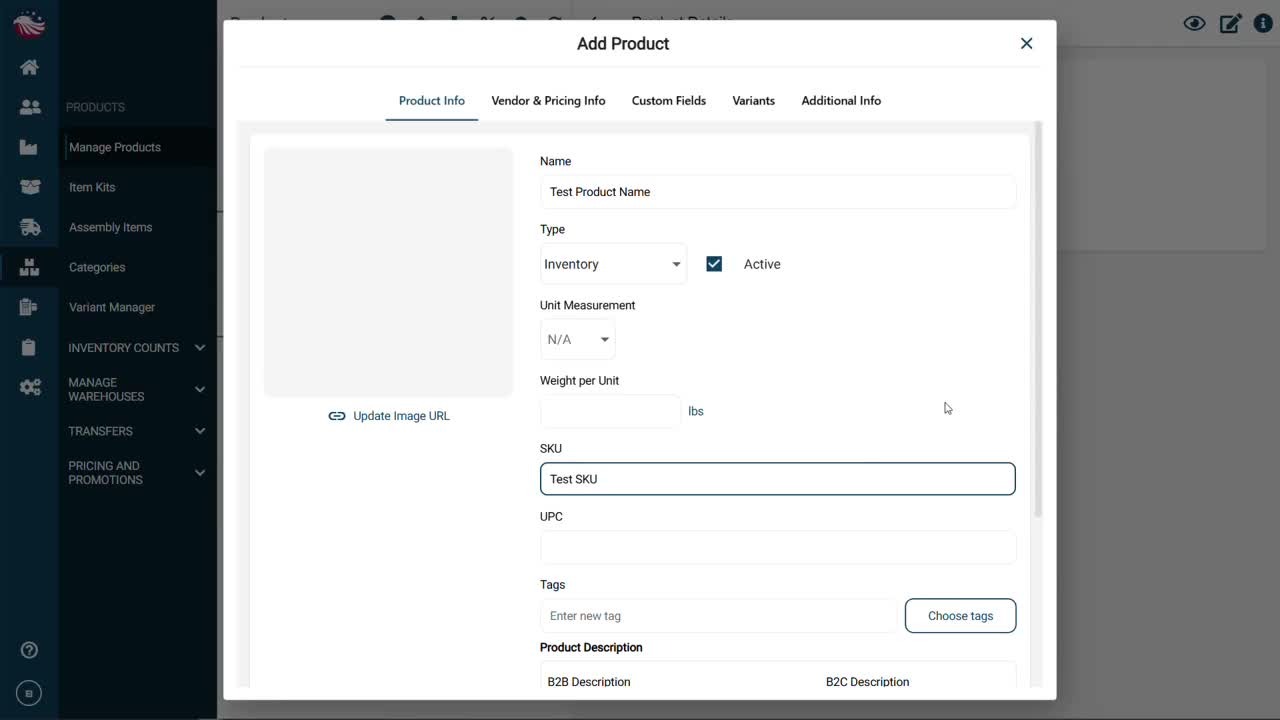Open the people group icon in the sidebar
Screen dimensions: 1280x720
(x=29, y=107)
